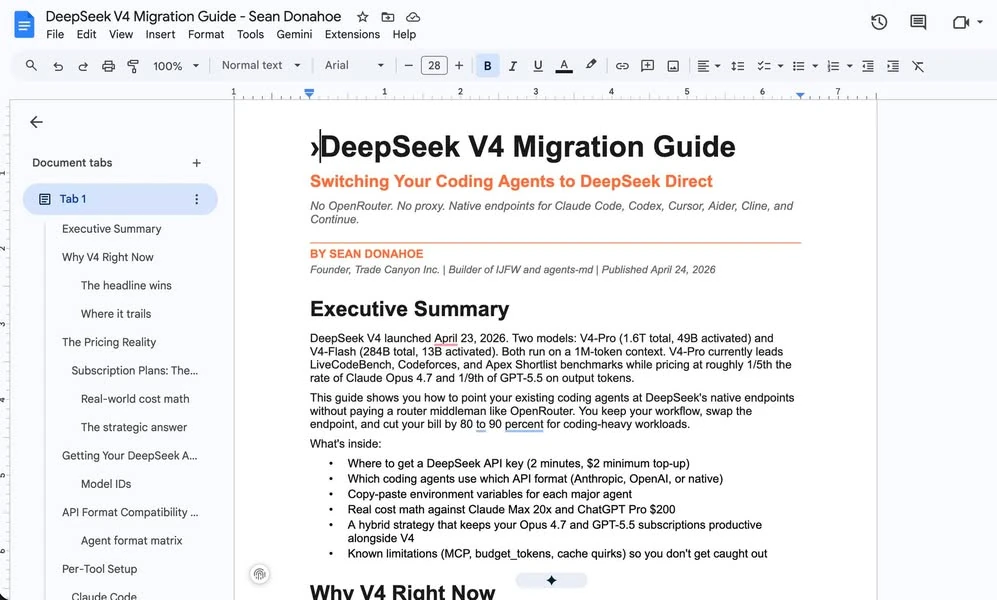Open the zoom level 100% dropdown
Screen dimensions: 997x600
(176, 65)
